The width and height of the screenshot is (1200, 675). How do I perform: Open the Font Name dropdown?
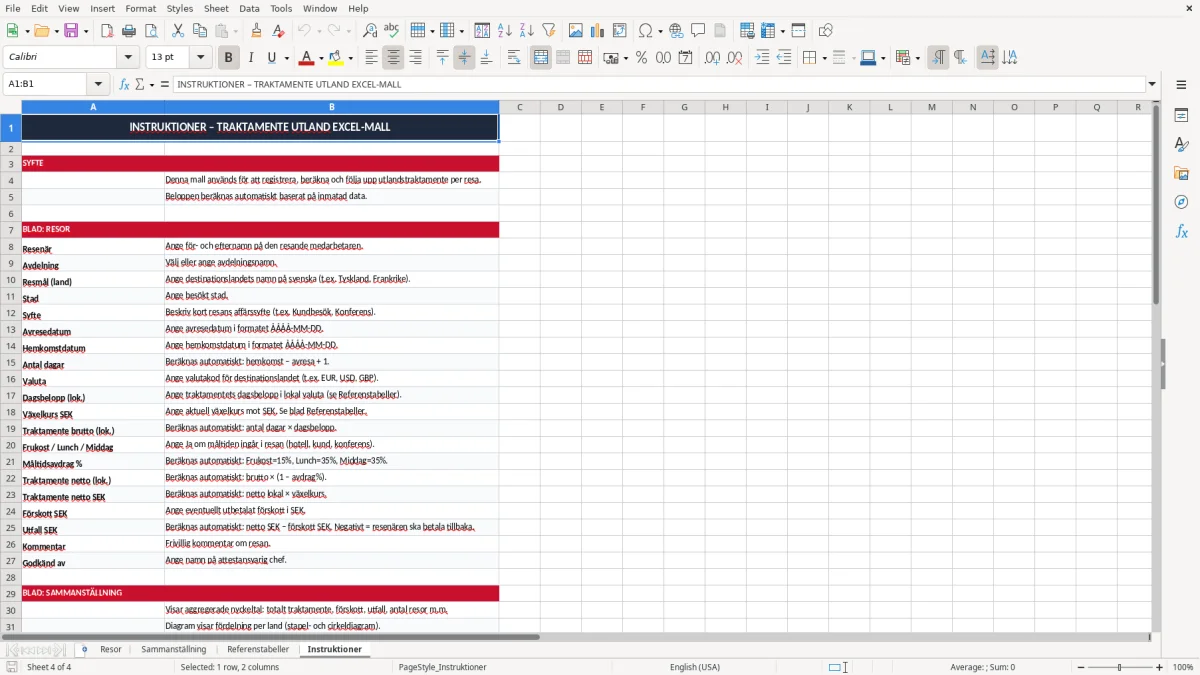(x=128, y=58)
